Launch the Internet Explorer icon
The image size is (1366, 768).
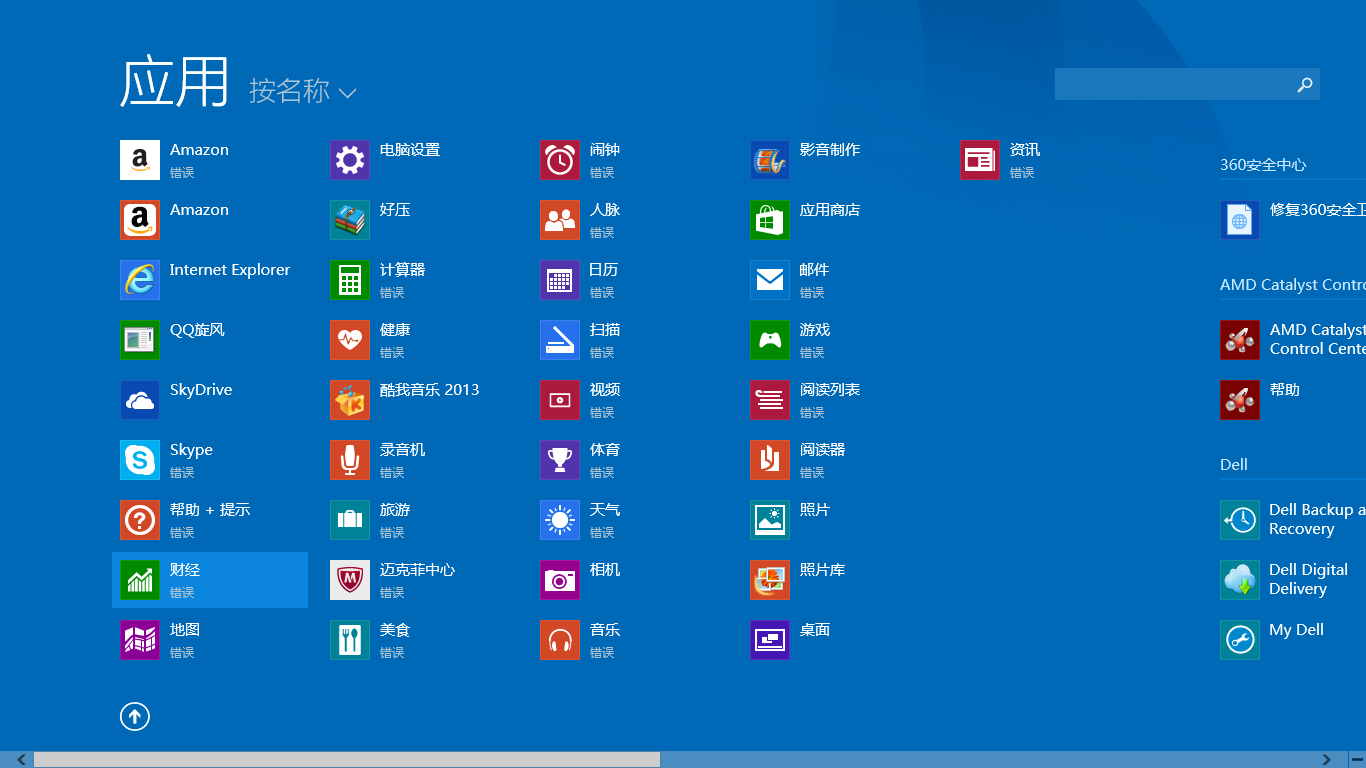click(140, 280)
